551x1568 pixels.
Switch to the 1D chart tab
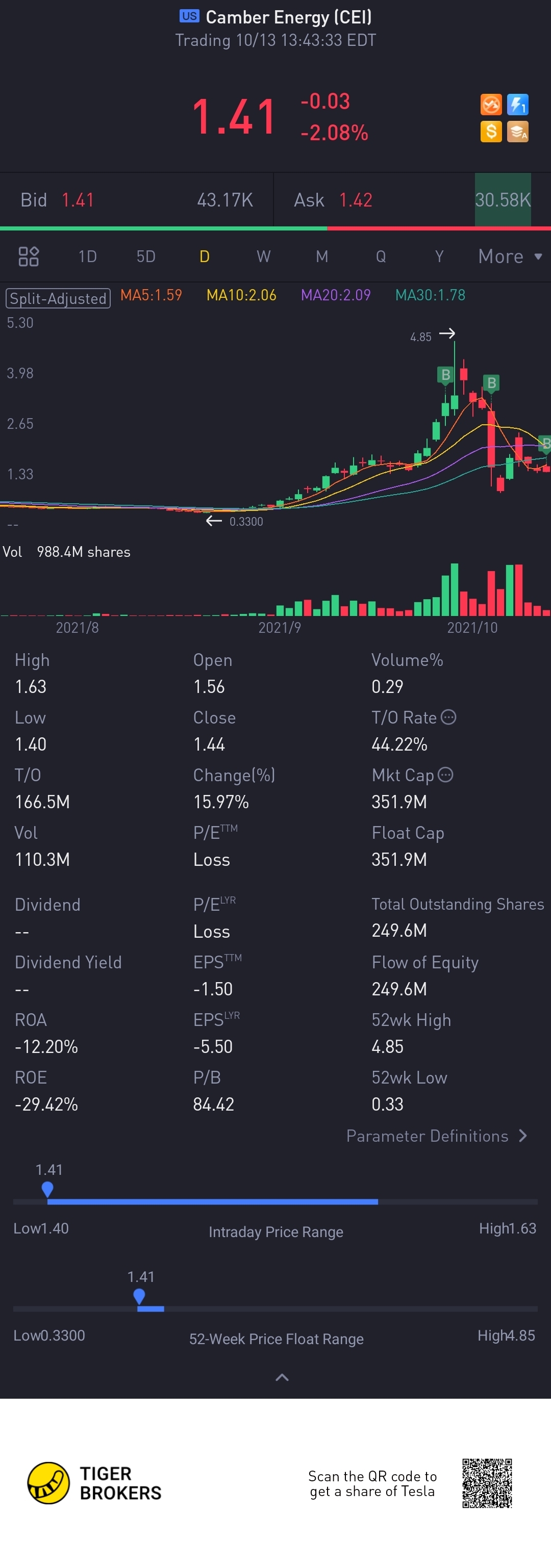[88, 256]
